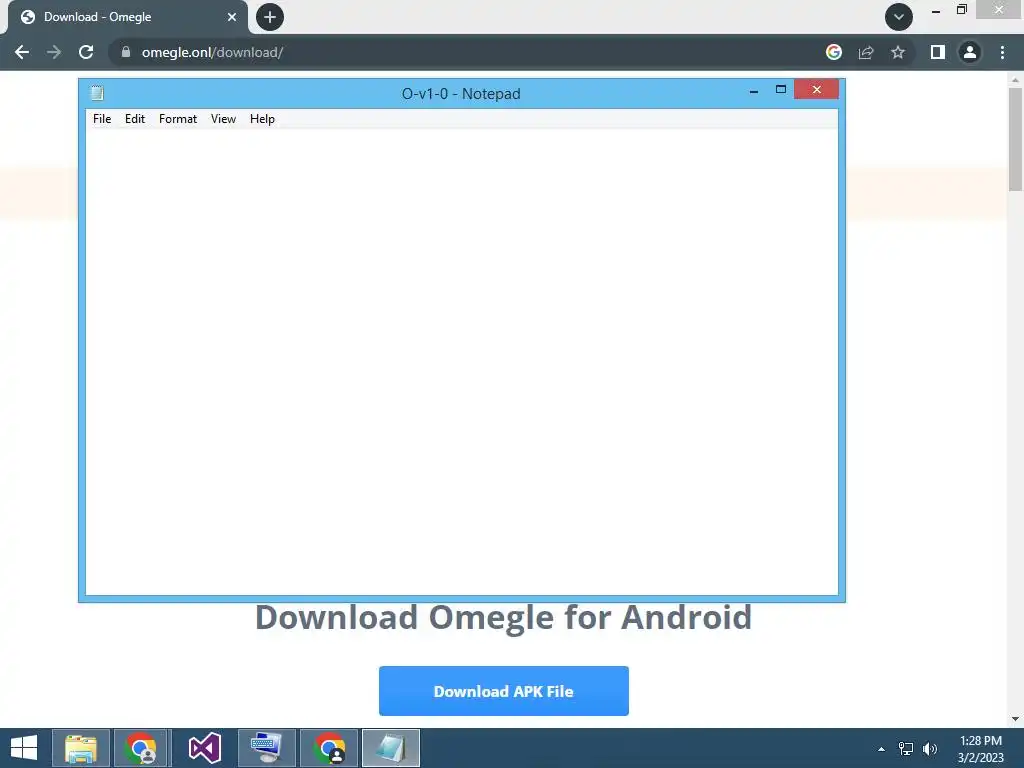Image resolution: width=1024 pixels, height=768 pixels.
Task: Open a new Chrome tab
Action: [x=270, y=17]
